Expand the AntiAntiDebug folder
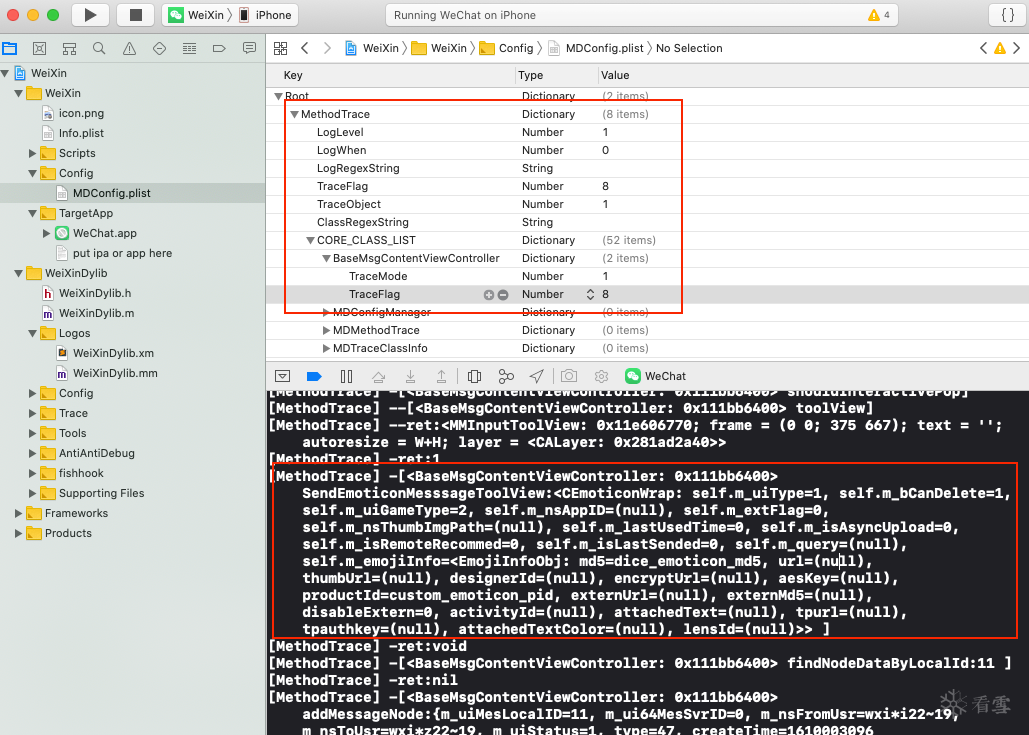 32,453
